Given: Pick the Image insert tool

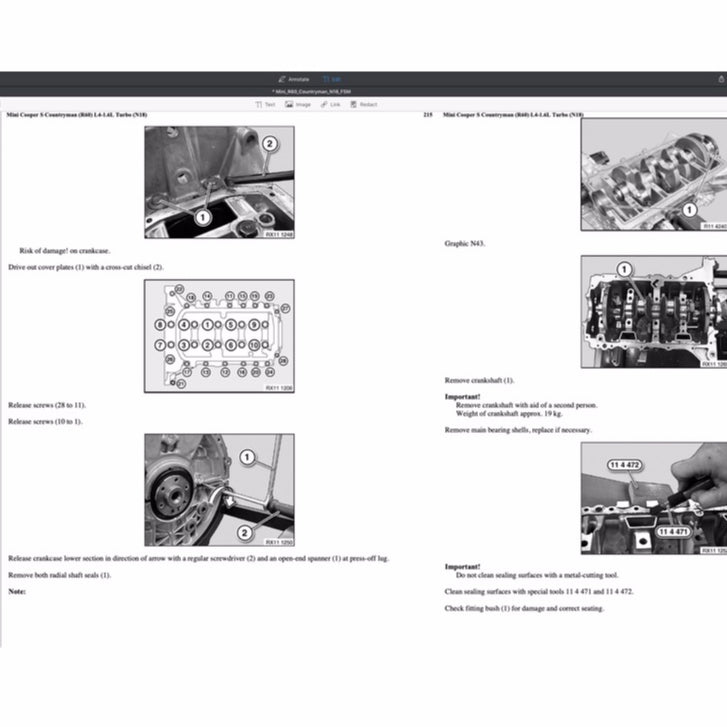Looking at the screenshot, I should point(298,104).
